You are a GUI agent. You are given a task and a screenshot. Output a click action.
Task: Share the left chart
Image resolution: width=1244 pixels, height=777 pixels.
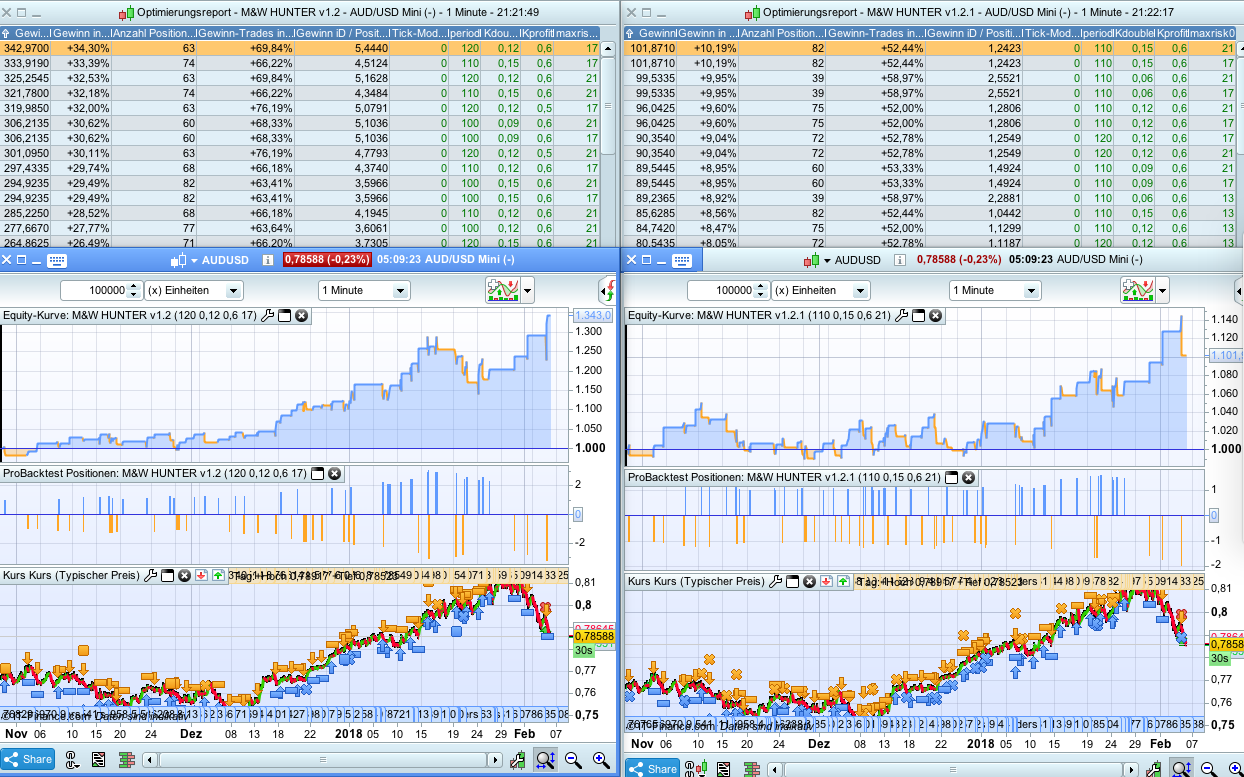[x=28, y=759]
